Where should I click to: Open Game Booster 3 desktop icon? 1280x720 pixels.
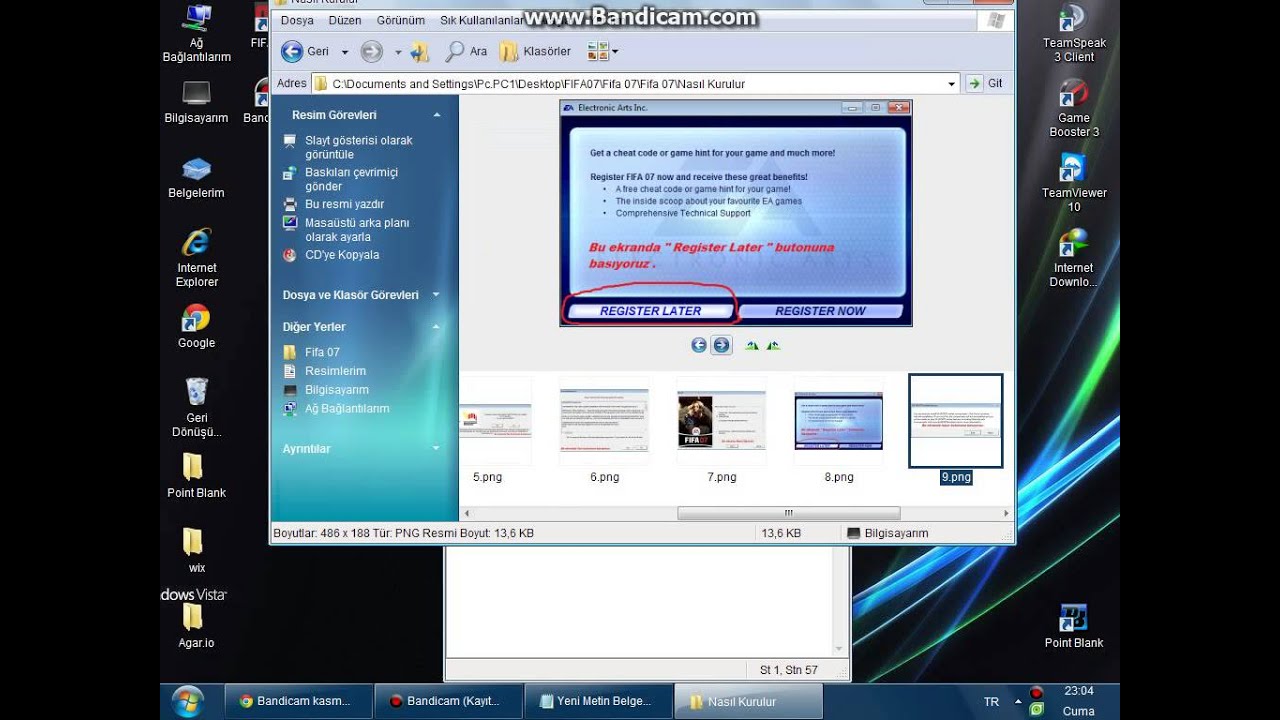(1073, 108)
